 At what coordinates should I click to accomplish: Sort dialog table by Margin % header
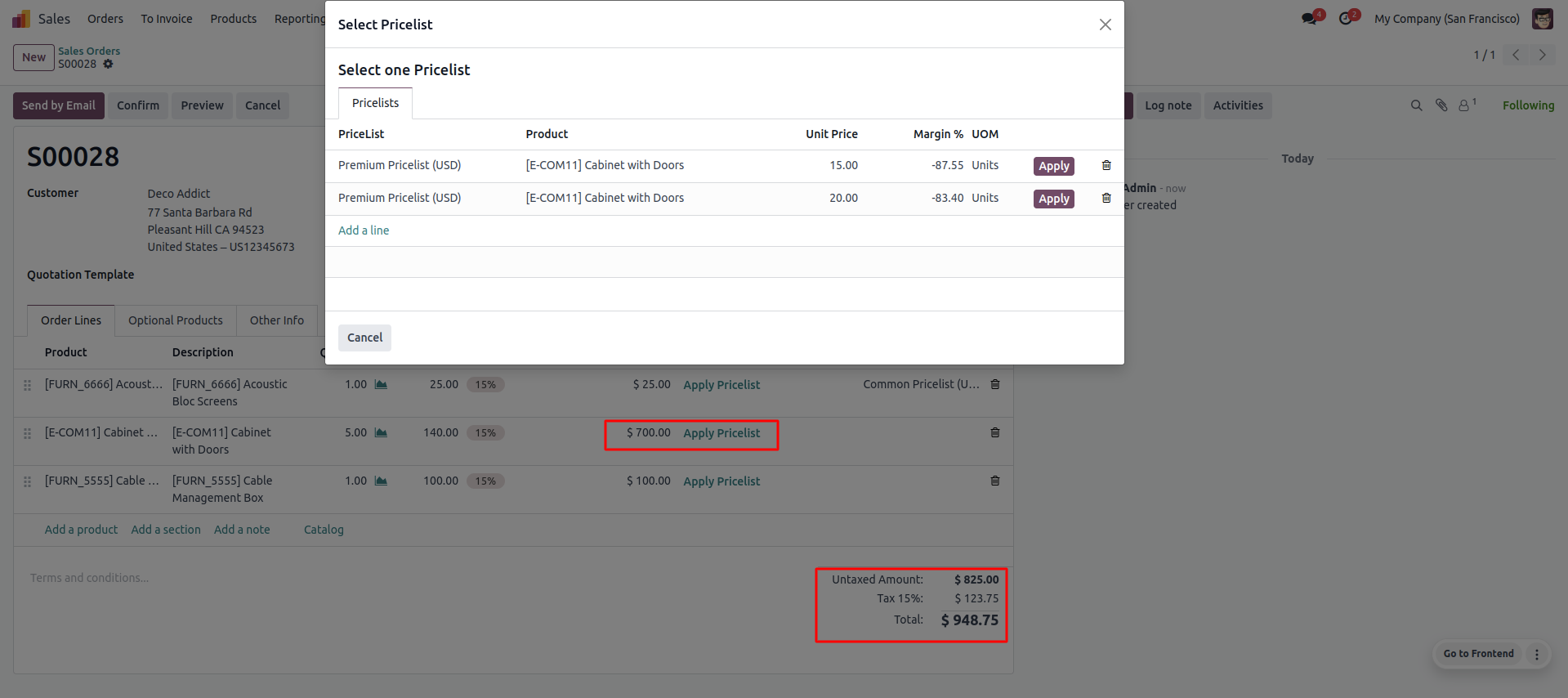[938, 134]
